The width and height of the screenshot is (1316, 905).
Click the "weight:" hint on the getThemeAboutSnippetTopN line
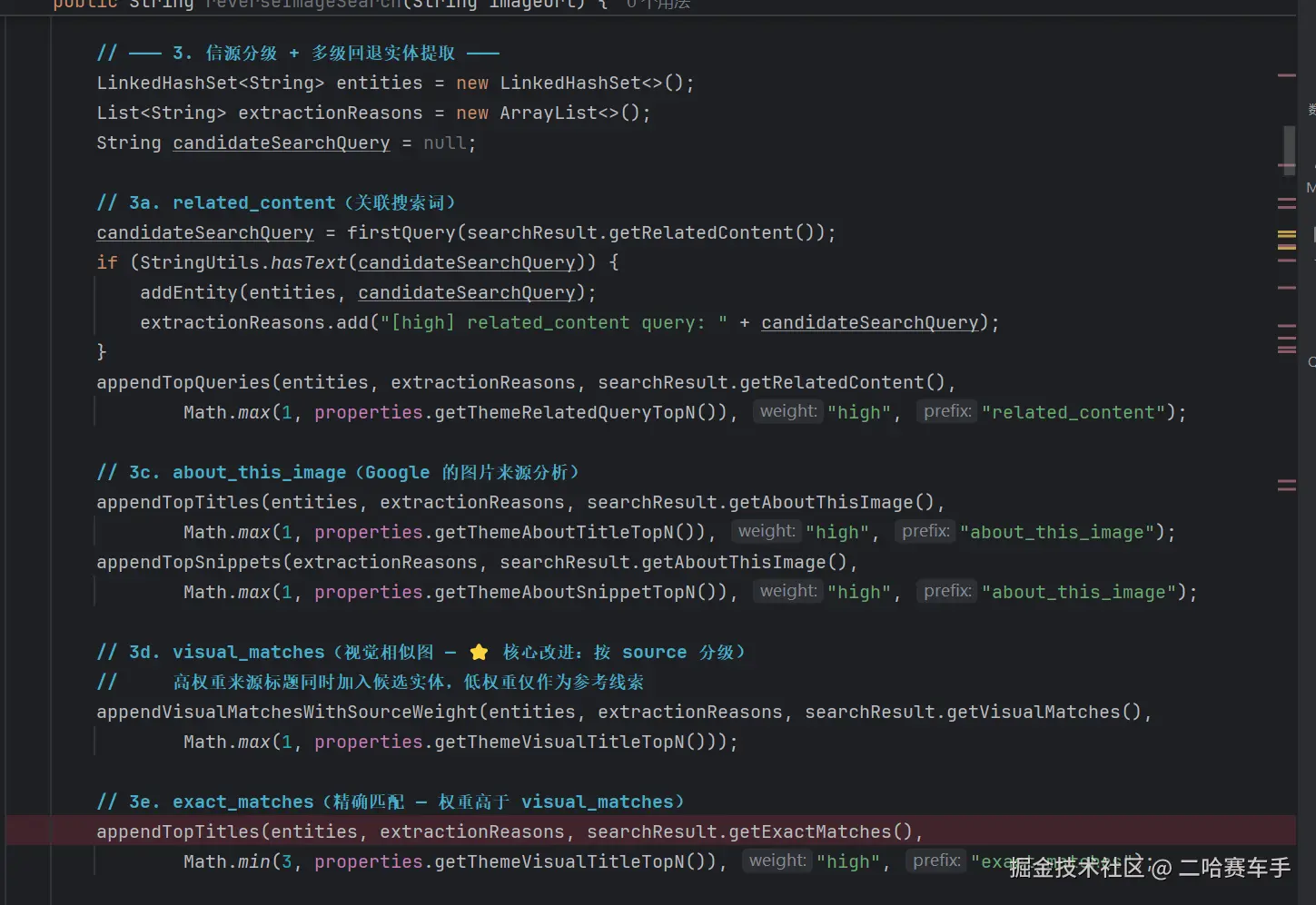pyautogui.click(x=788, y=591)
